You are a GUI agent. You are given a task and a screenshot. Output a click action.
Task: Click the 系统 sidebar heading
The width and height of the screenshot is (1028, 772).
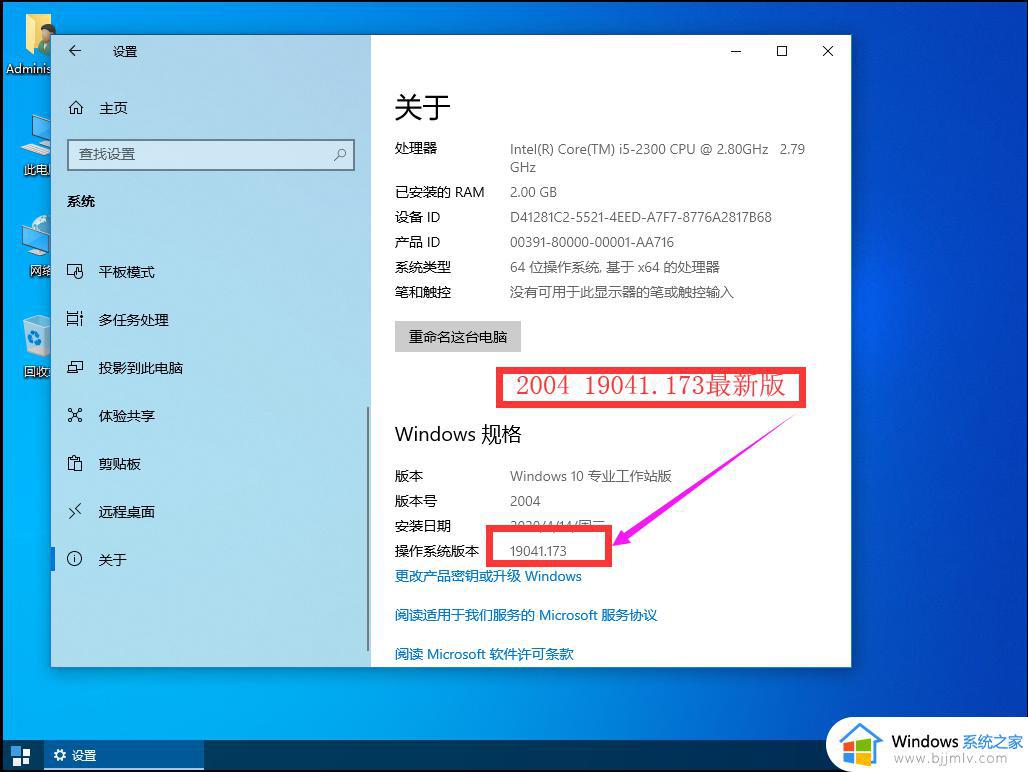tap(81, 201)
